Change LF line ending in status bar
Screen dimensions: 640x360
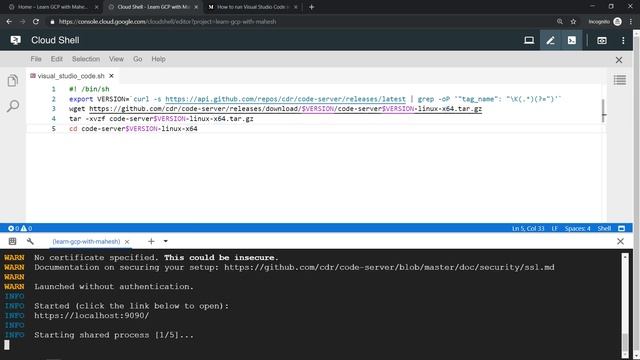(x=554, y=229)
